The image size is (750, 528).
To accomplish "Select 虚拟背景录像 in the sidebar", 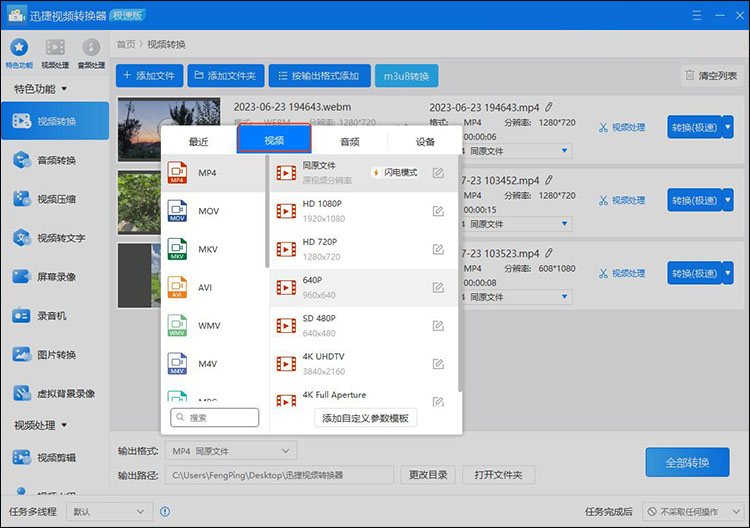I will click(55, 393).
